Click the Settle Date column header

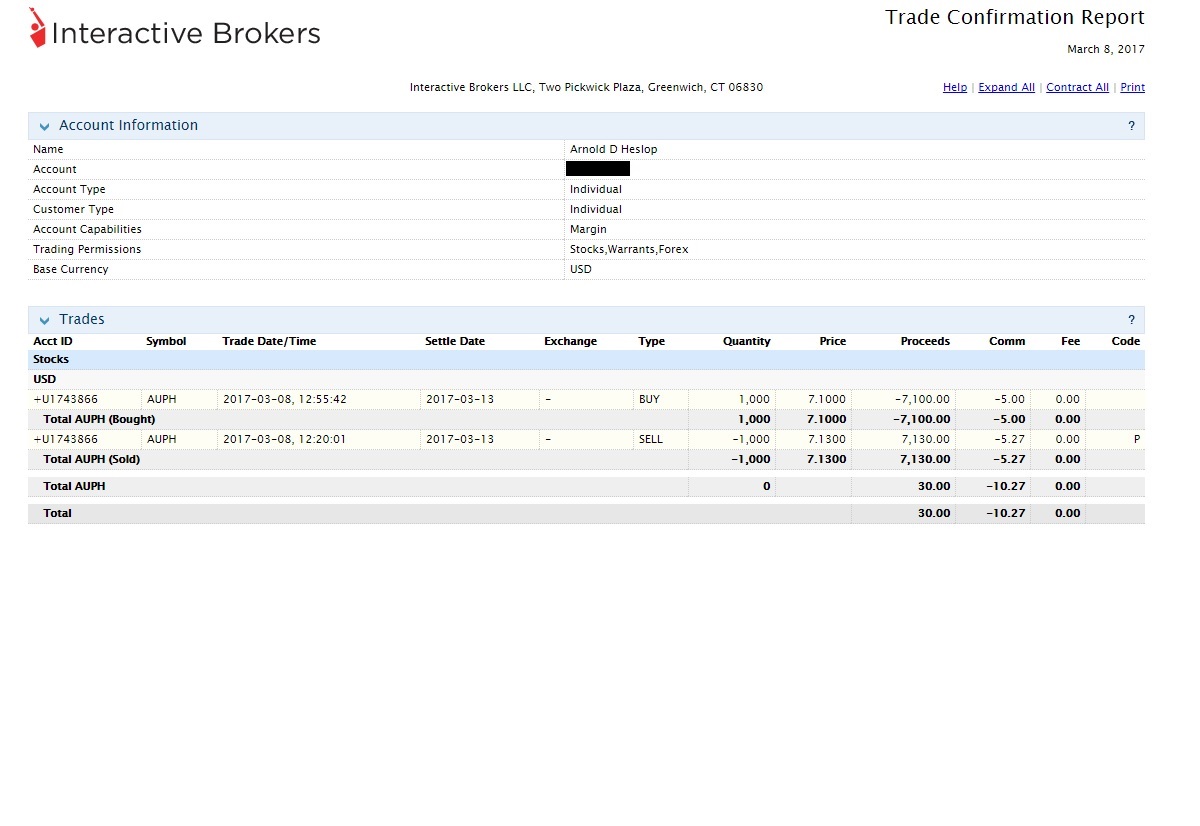pyautogui.click(x=455, y=341)
